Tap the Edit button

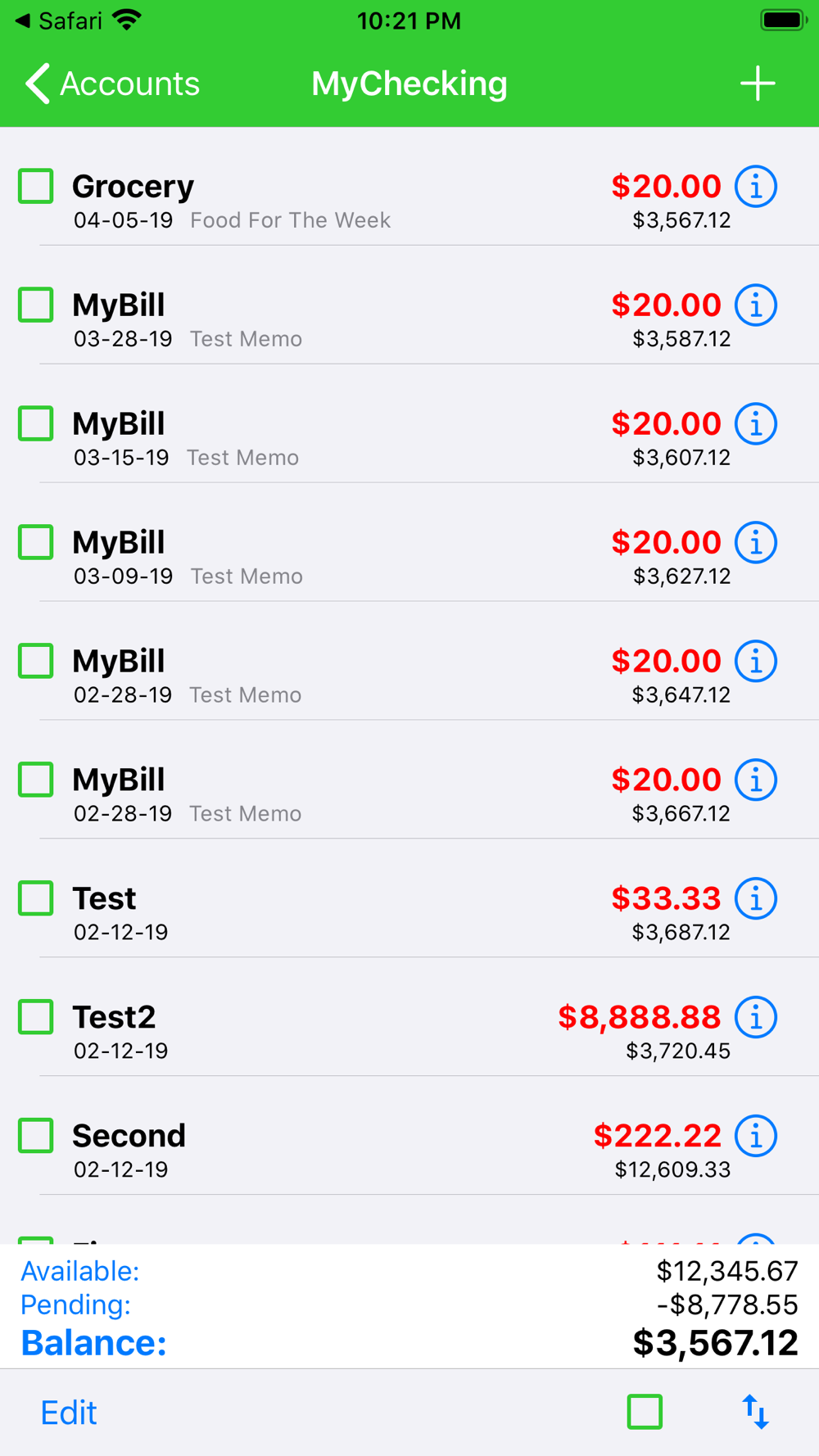pyautogui.click(x=69, y=1413)
